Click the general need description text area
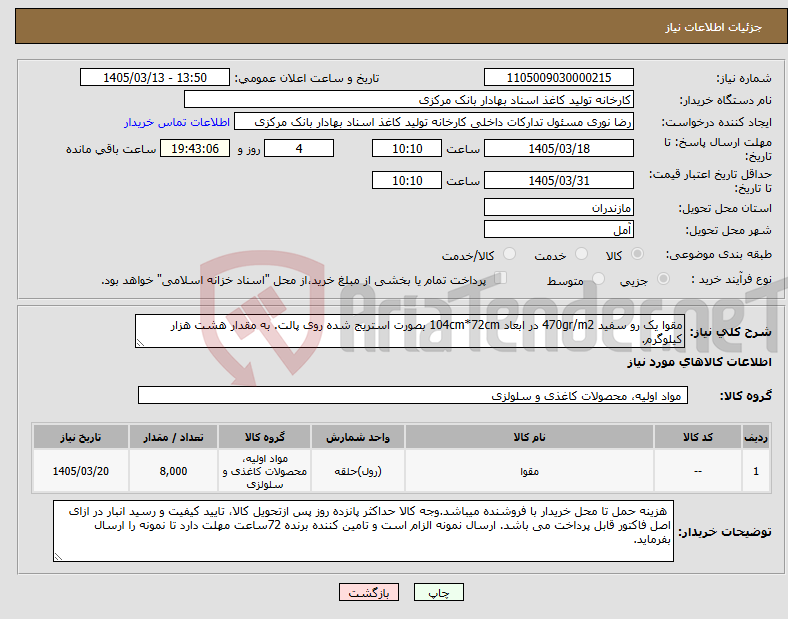 (410, 332)
